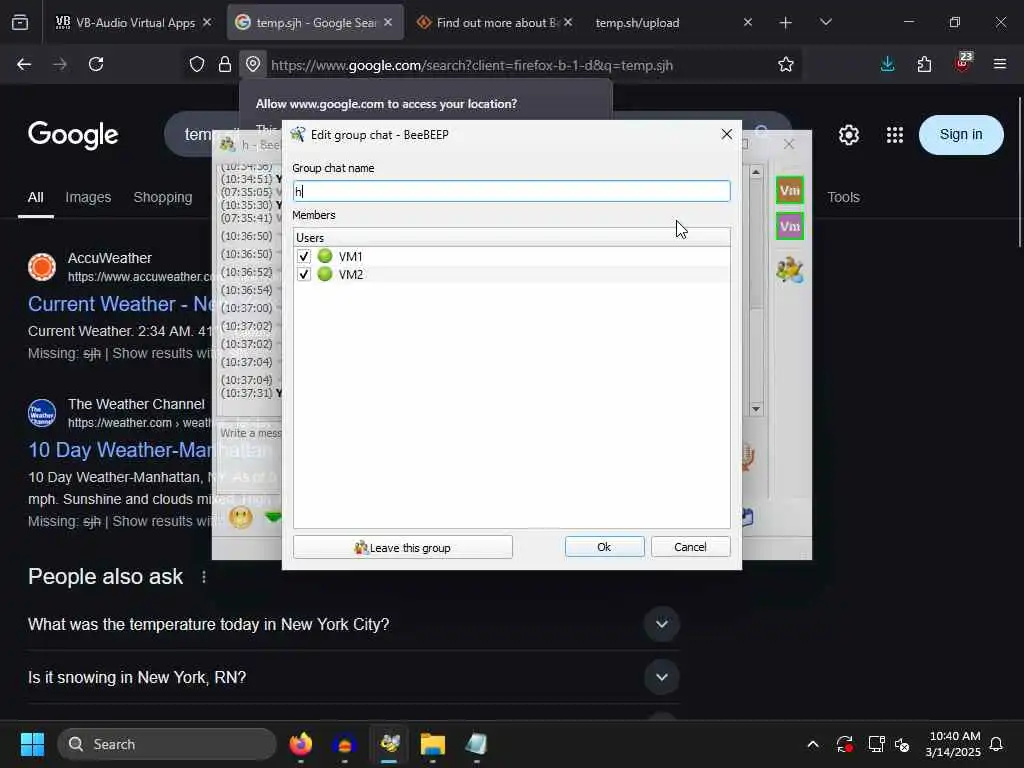Click the Windows taskbar Search box
The image size is (1024, 768).
[167, 744]
